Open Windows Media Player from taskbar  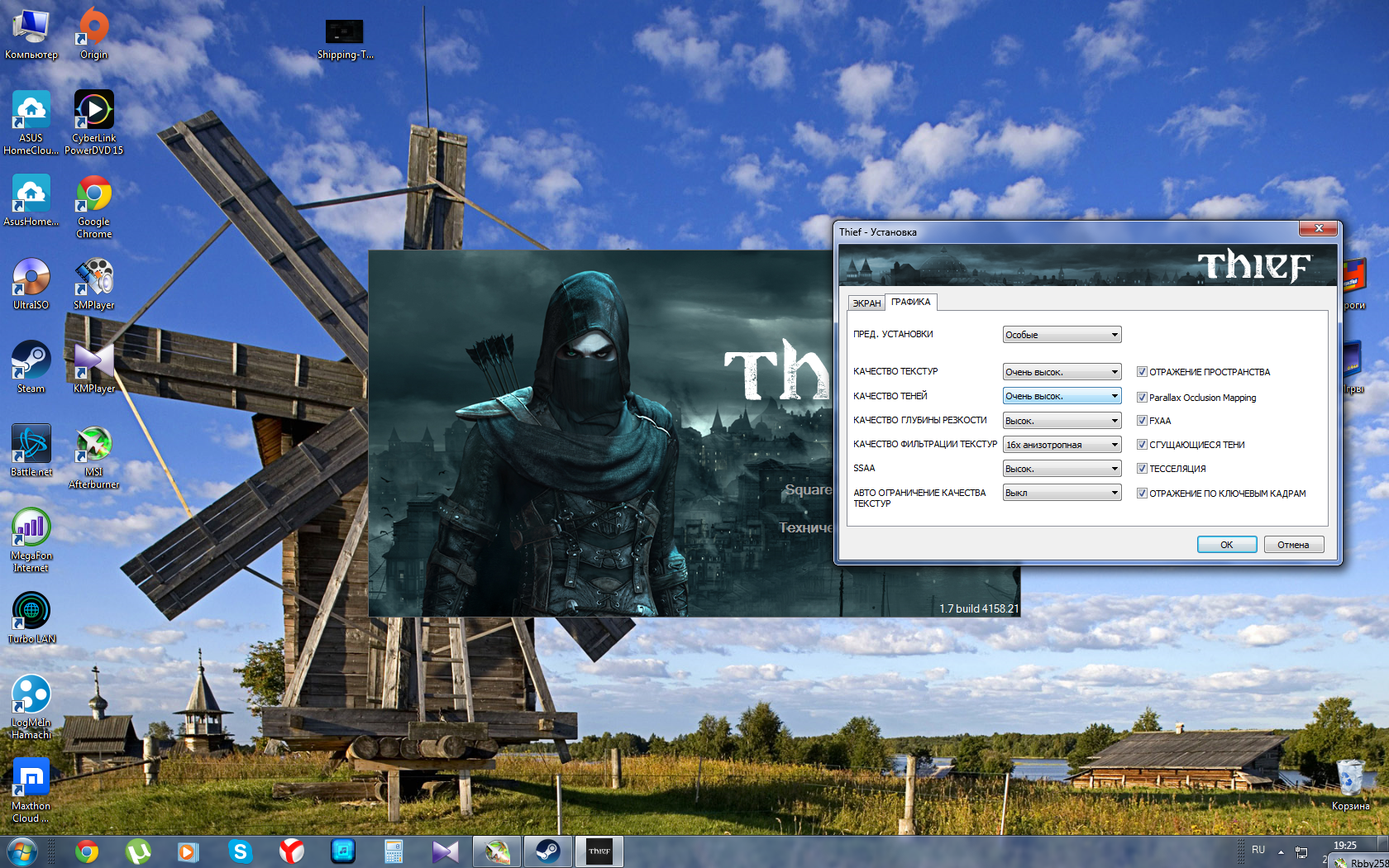189,851
